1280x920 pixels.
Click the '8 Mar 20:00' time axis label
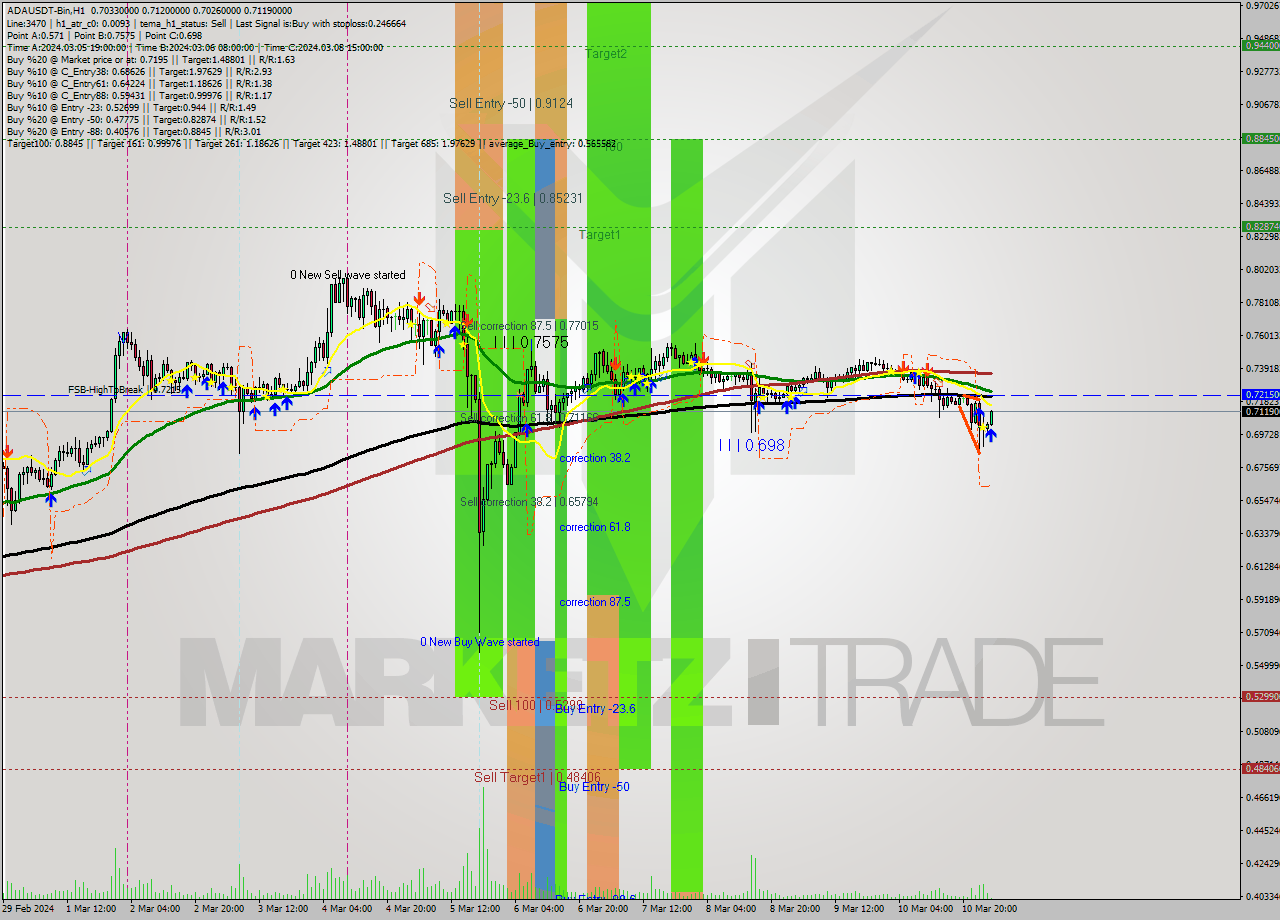[x=795, y=908]
